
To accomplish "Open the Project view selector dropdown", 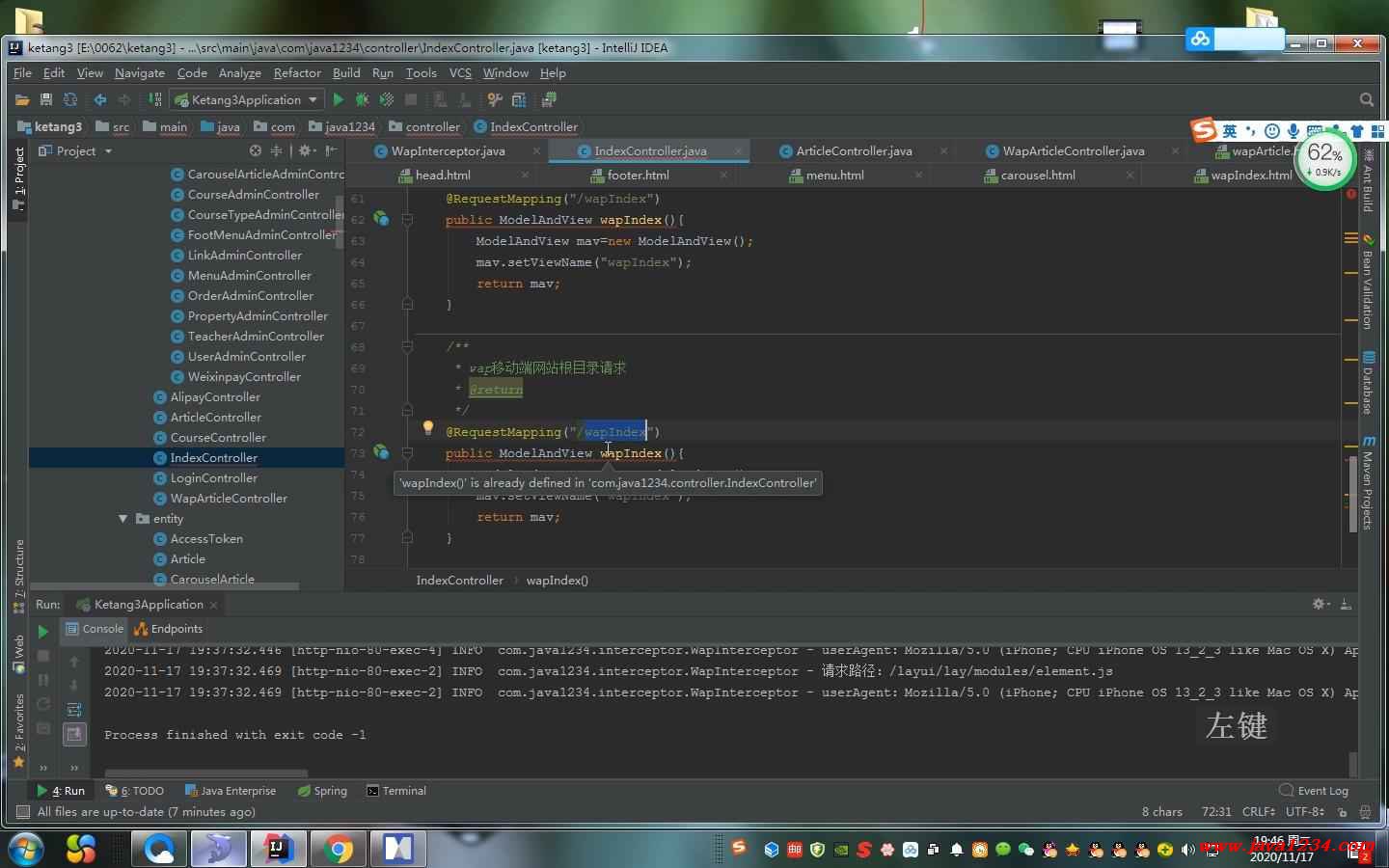I will [75, 150].
